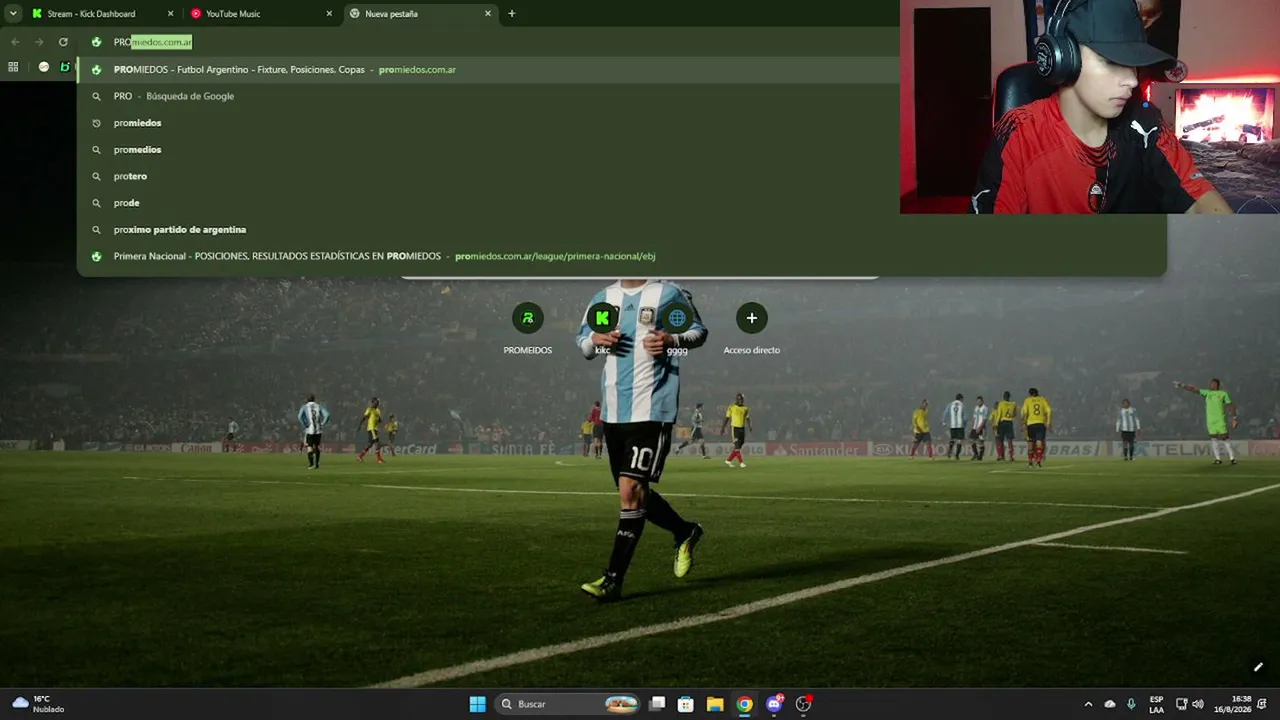
Task: Click the microphone icon in system tray
Action: (x=1131, y=704)
